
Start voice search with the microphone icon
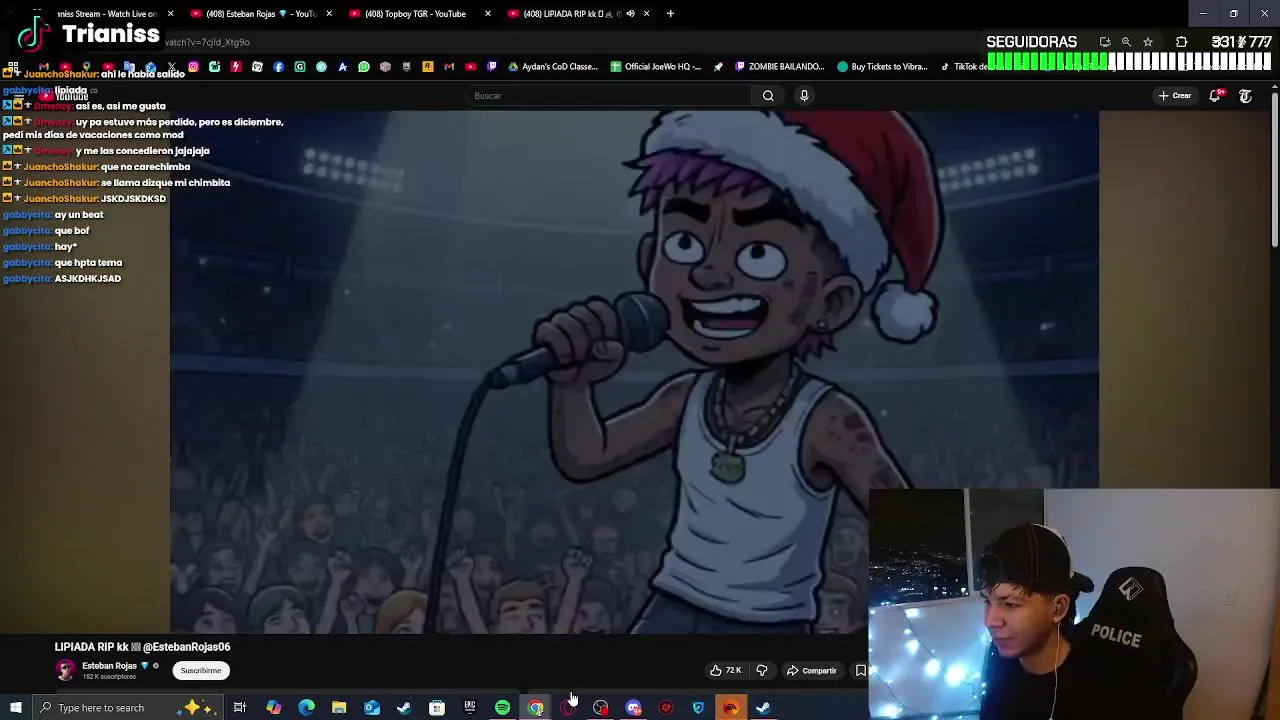[804, 96]
